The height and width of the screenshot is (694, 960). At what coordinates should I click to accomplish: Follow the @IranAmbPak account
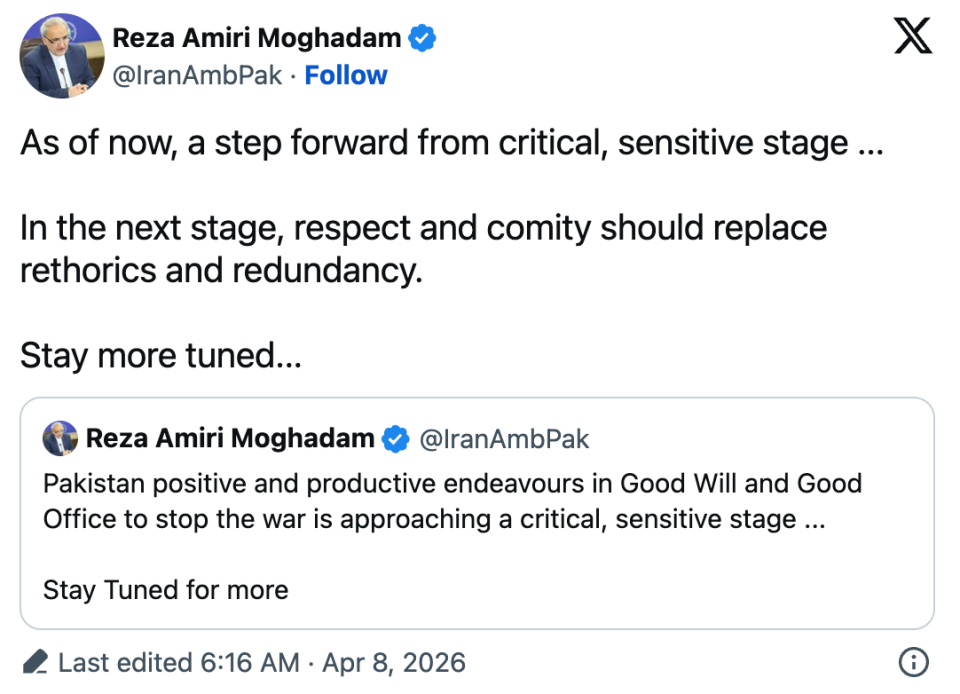tap(346, 75)
